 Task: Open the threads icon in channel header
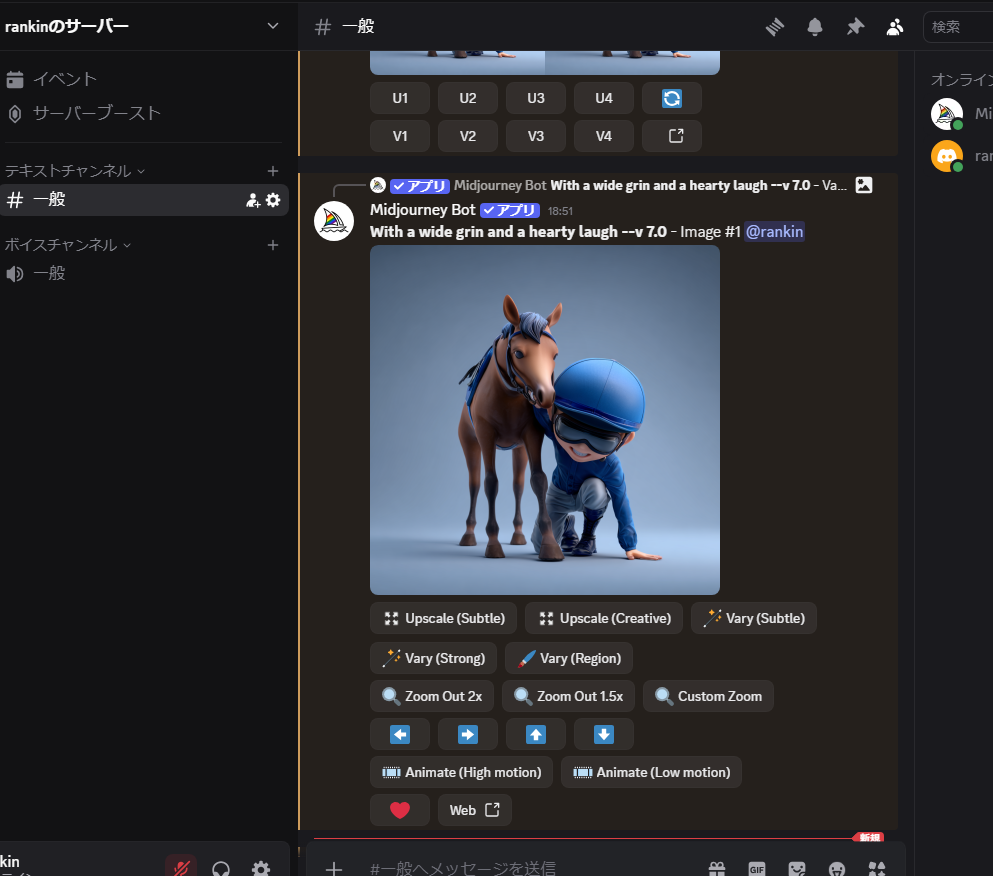[x=775, y=27]
